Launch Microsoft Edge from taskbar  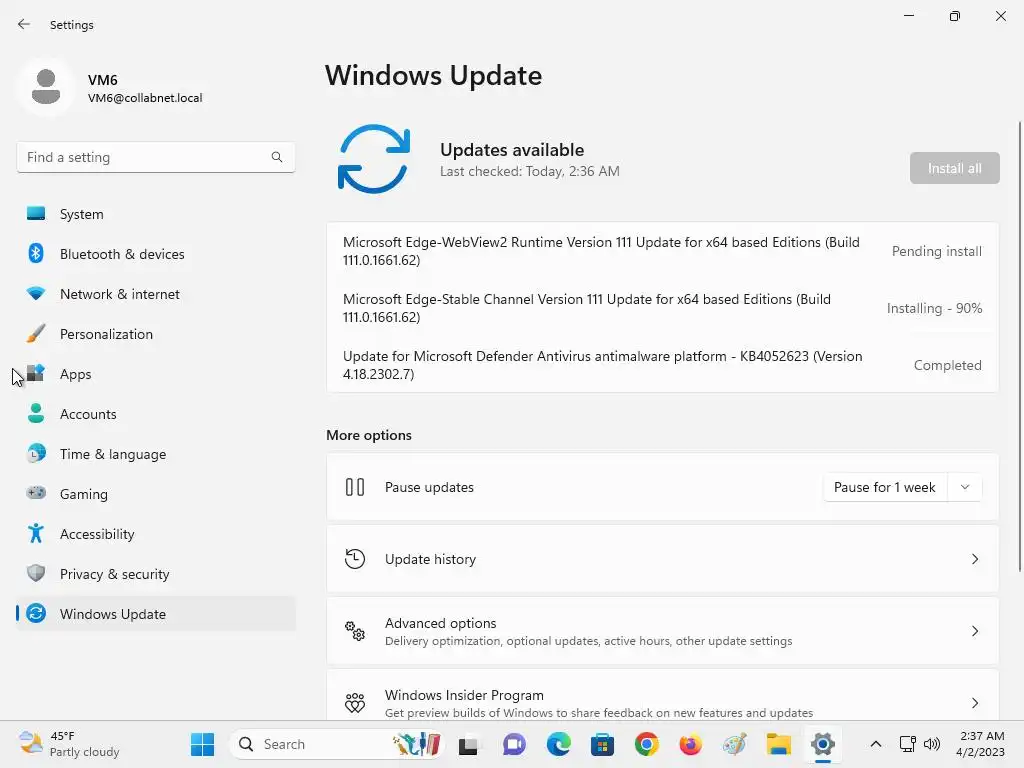pos(558,744)
